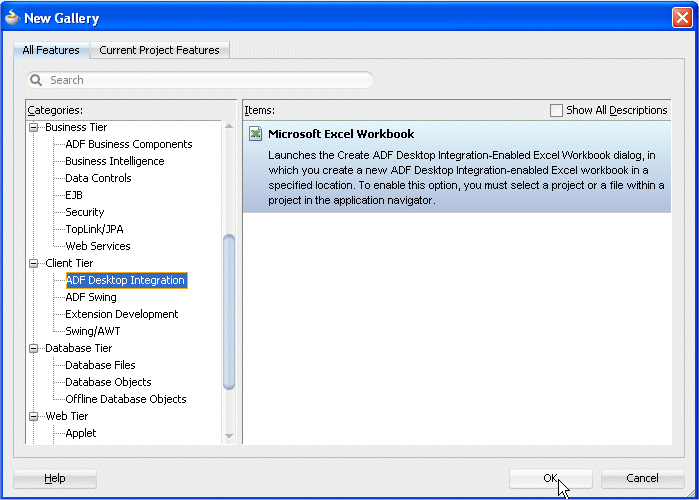Collapse the Business Tier node
This screenshot has height=500, width=699.
pyautogui.click(x=33, y=127)
